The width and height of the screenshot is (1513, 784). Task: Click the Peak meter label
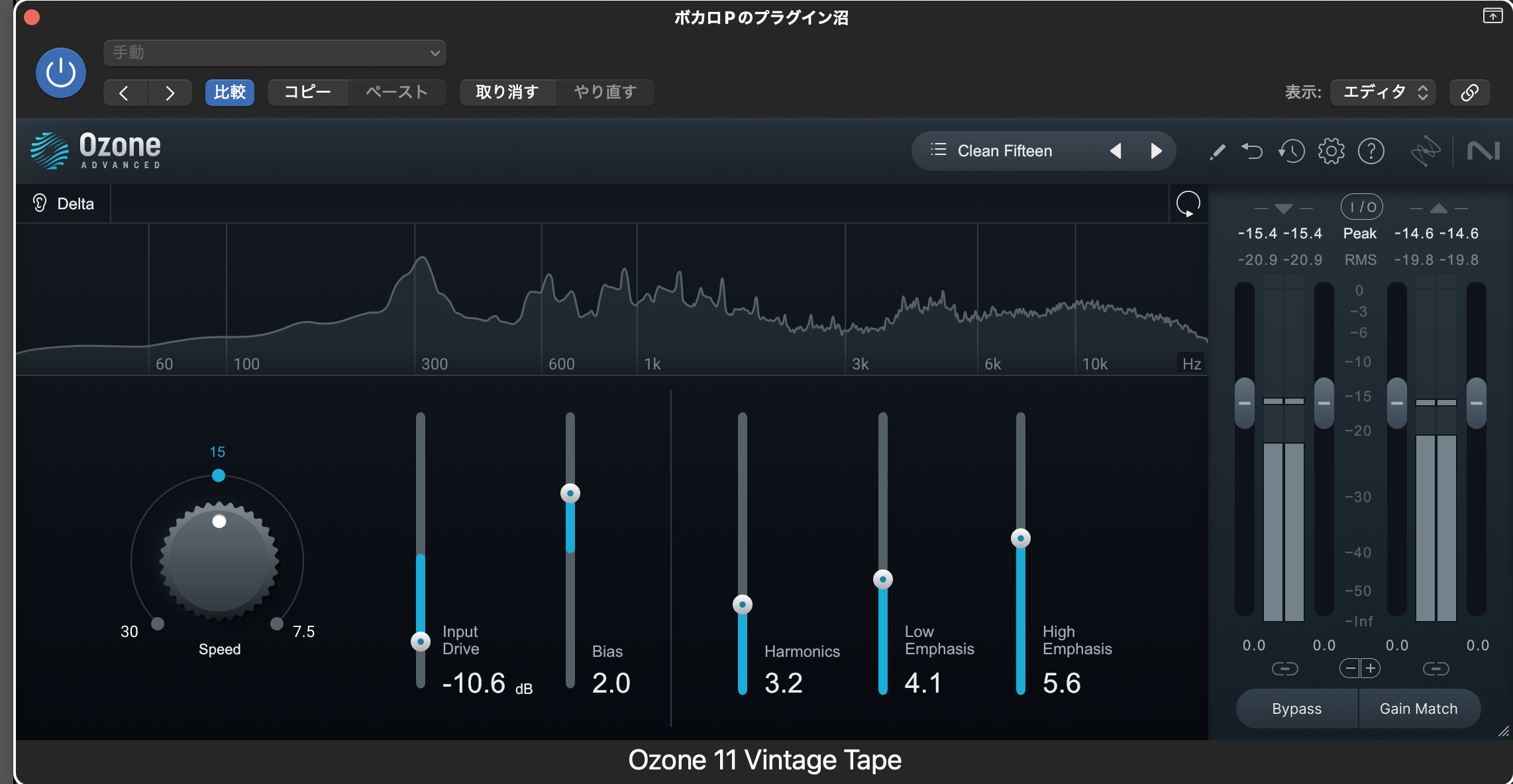click(x=1360, y=233)
